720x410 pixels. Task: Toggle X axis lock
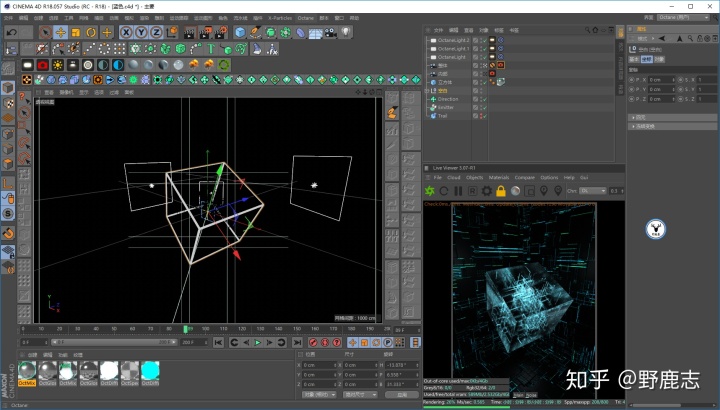click(x=126, y=32)
